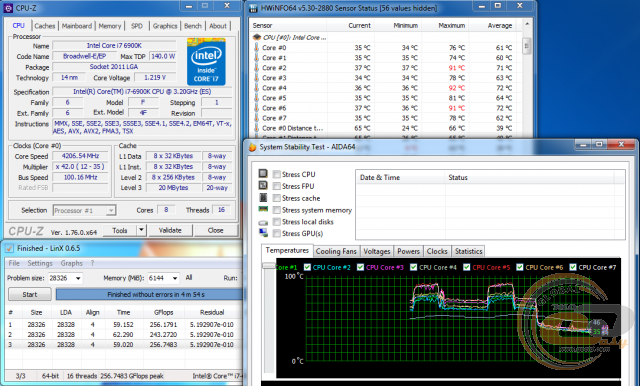Open the Graphics tab in CPU-Z
Image resolution: width=640 pixels, height=386 pixels.
tap(165, 26)
